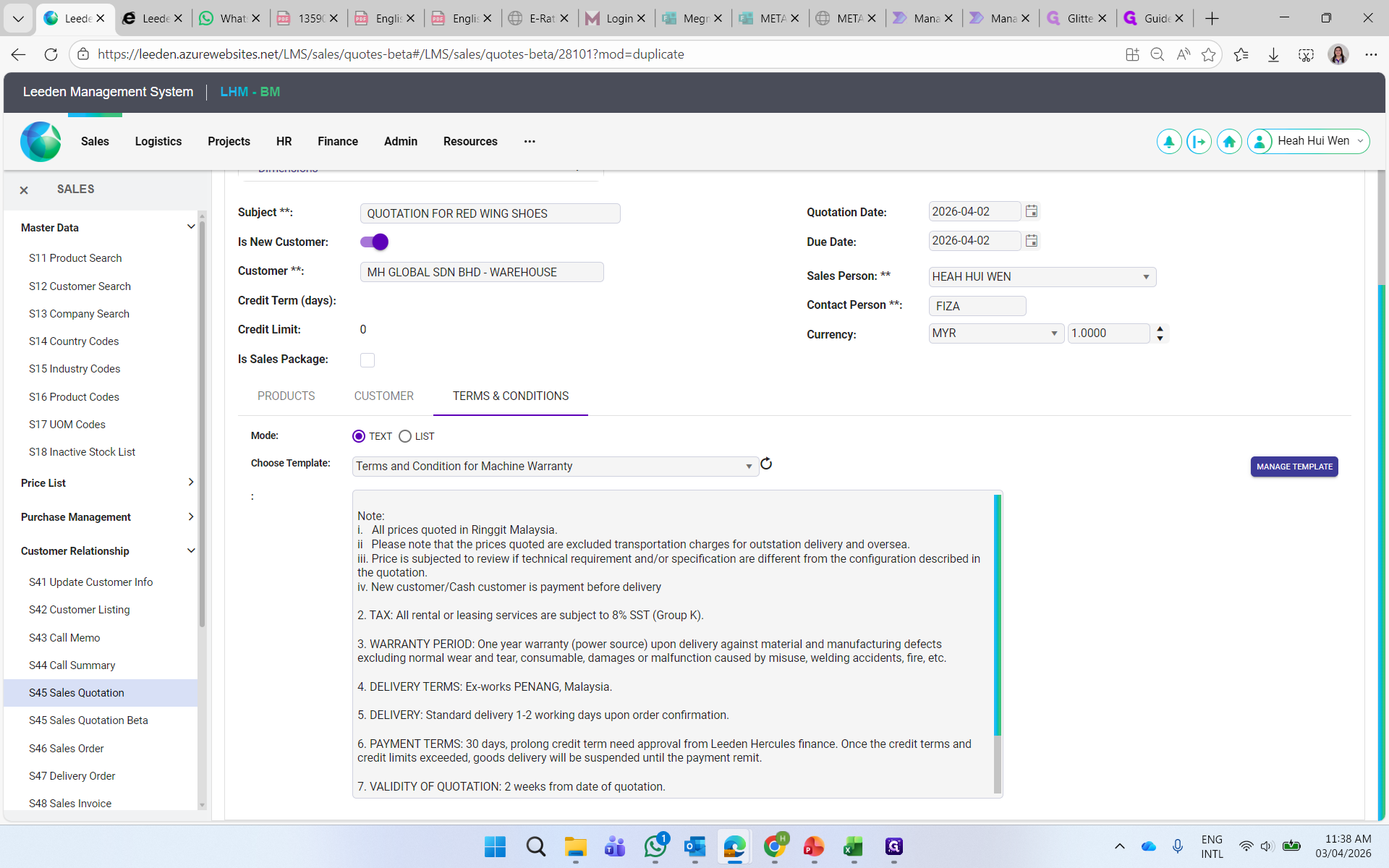Click the user profile avatar icon
This screenshot has height=868, width=1389.
point(1260,142)
